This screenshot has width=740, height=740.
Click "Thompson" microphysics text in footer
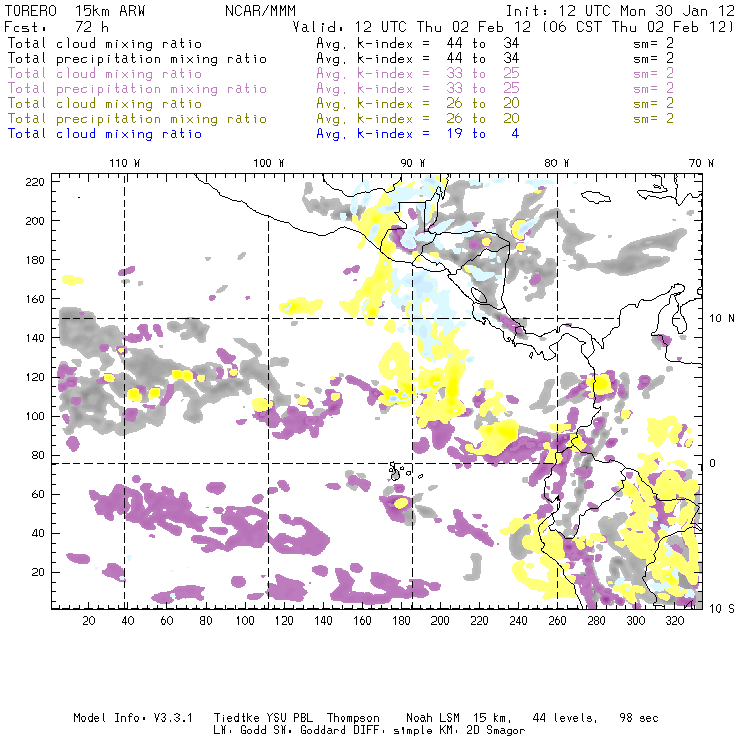point(353,718)
